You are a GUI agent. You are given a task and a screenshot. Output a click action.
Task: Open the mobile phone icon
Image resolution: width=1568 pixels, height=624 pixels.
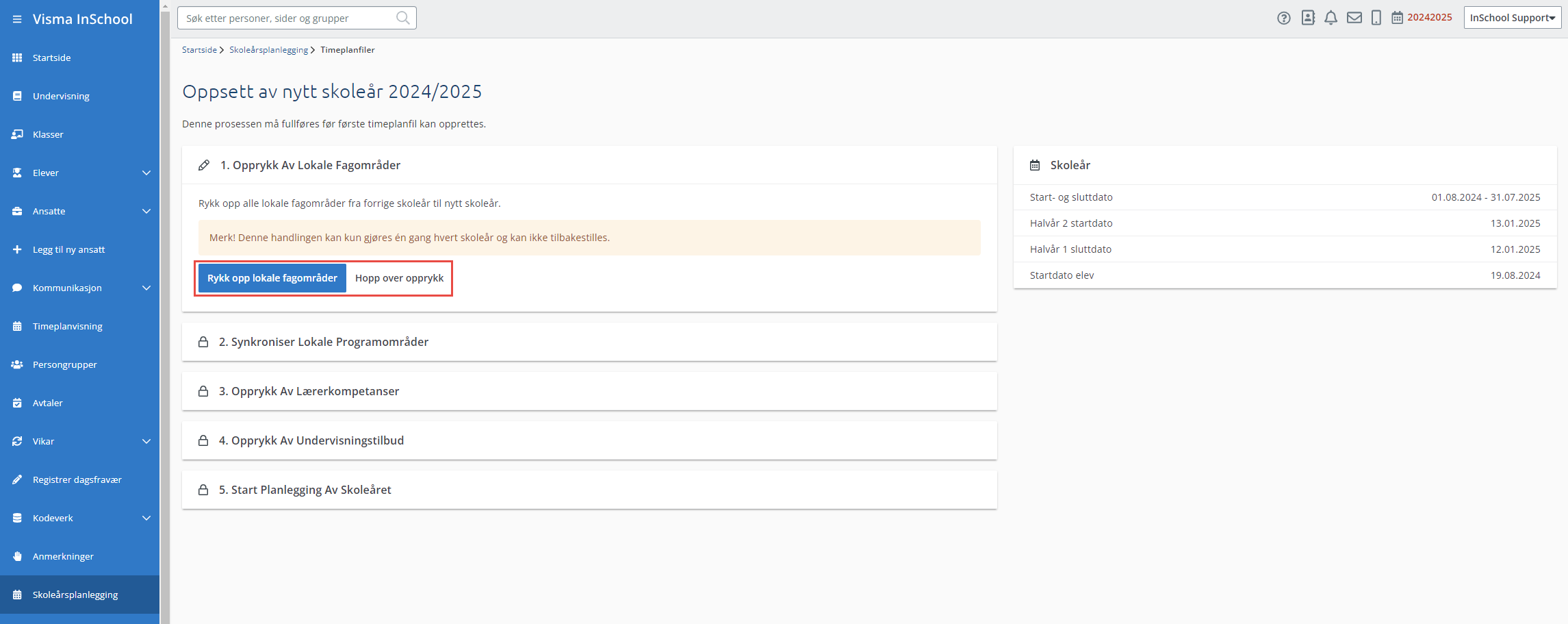tap(1376, 18)
